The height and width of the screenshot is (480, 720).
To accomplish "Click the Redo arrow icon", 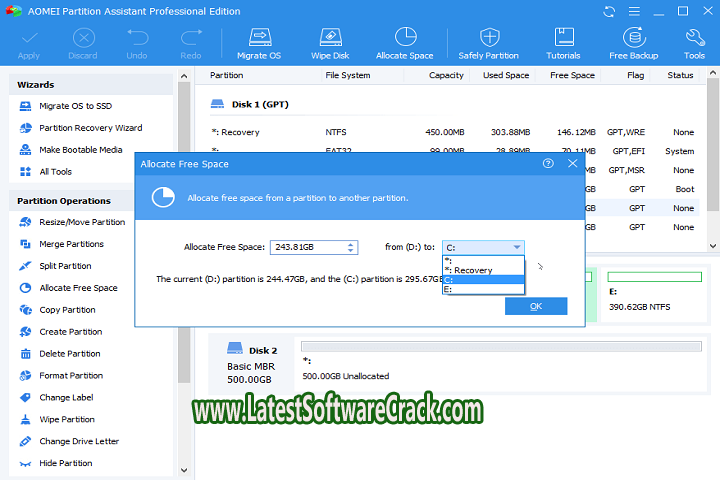I will coord(191,37).
